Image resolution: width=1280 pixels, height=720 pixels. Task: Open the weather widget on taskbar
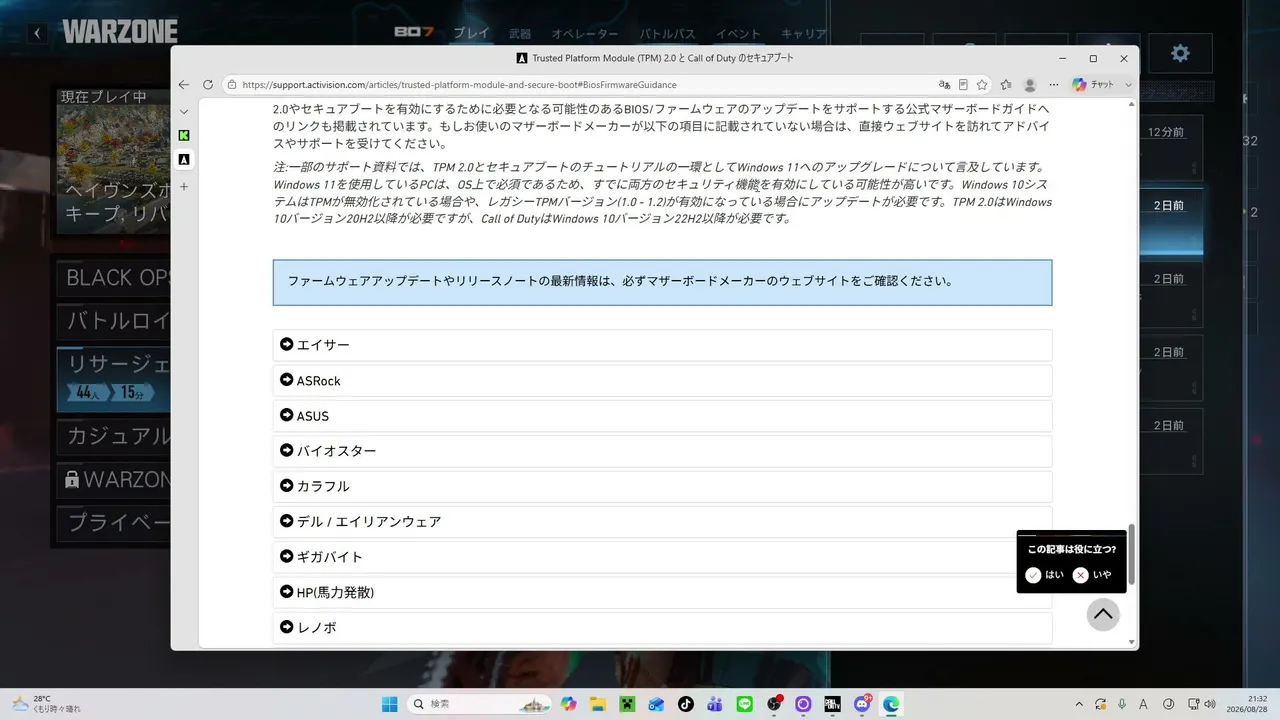[x=46, y=704]
